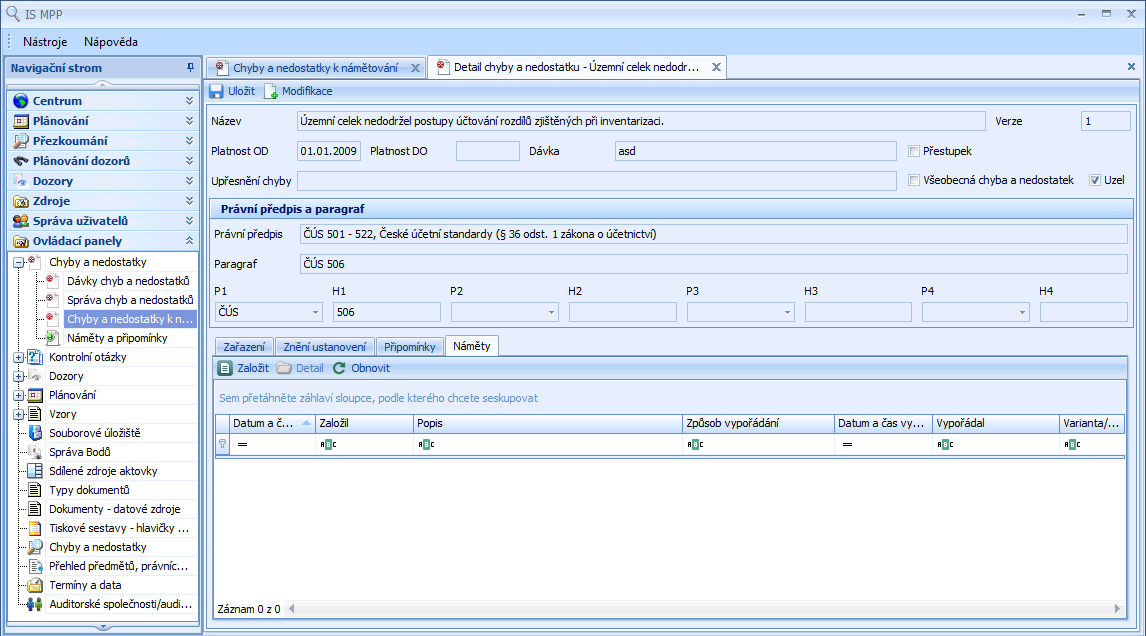Click the Náměty a připomínky icon
1146x636 pixels.
(x=52, y=338)
